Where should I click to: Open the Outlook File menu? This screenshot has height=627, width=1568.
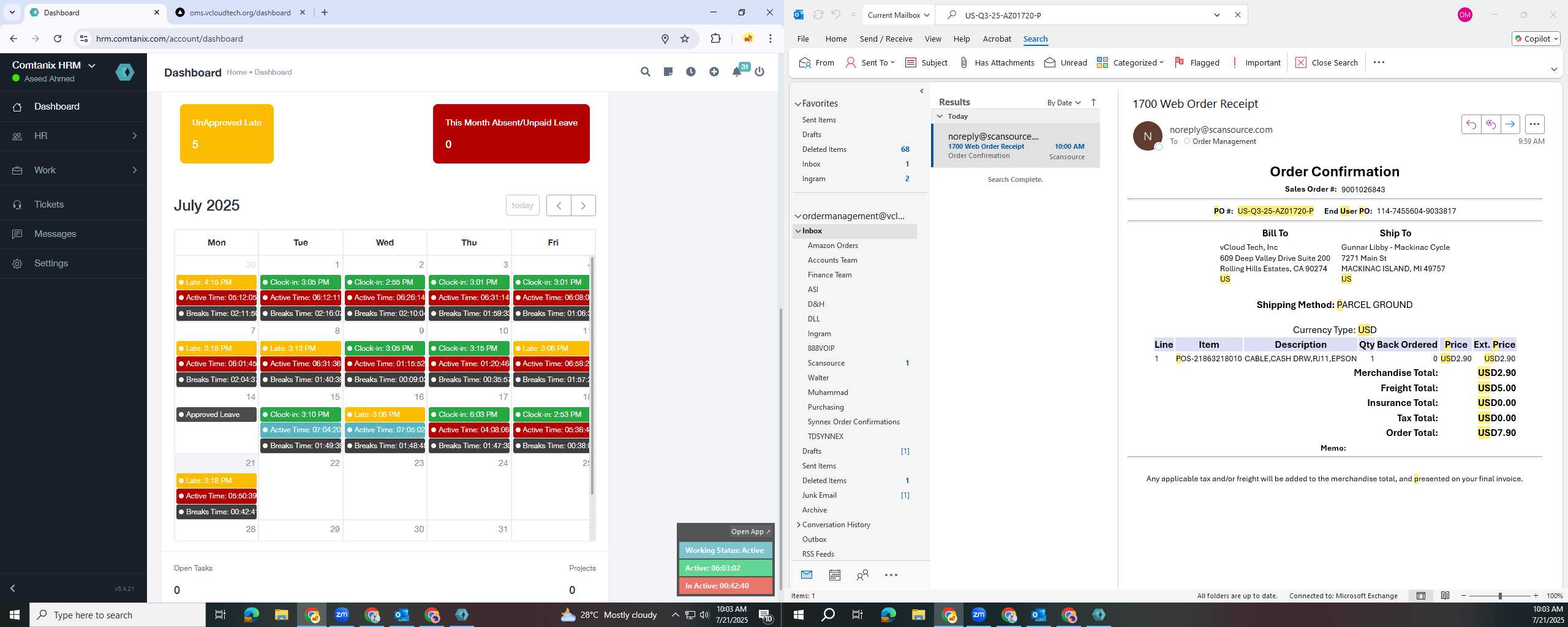click(x=803, y=39)
